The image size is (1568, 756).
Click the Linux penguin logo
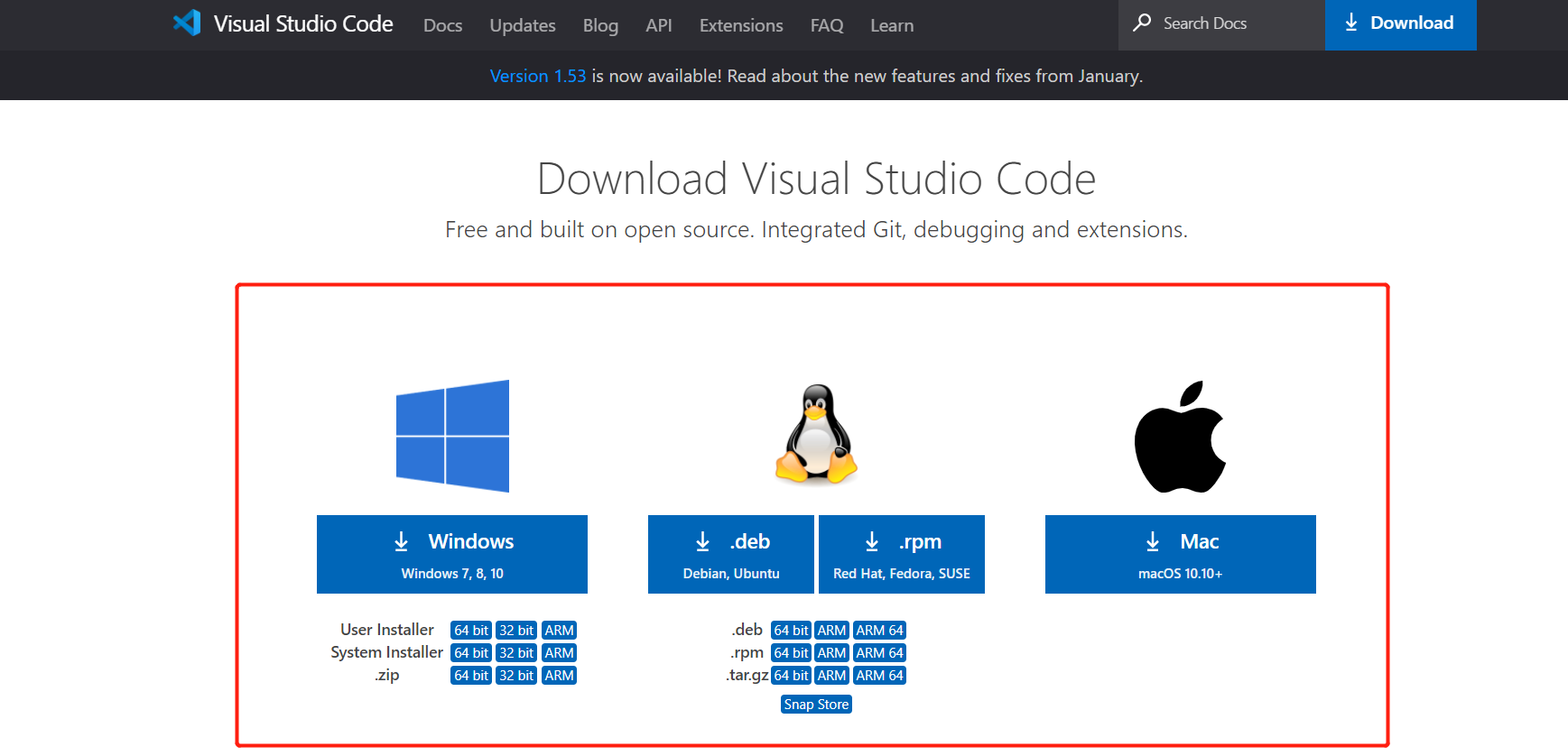816,435
